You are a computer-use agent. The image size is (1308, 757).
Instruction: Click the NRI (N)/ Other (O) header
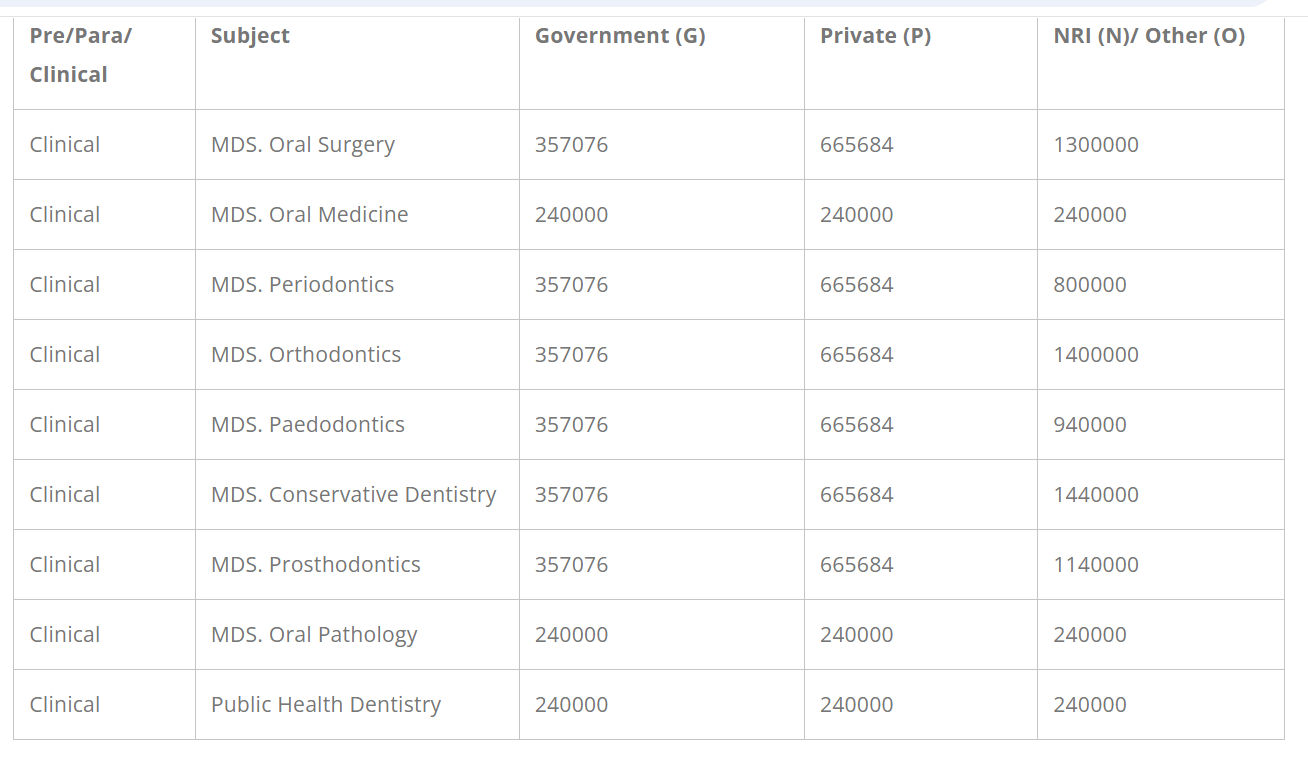coord(1149,36)
